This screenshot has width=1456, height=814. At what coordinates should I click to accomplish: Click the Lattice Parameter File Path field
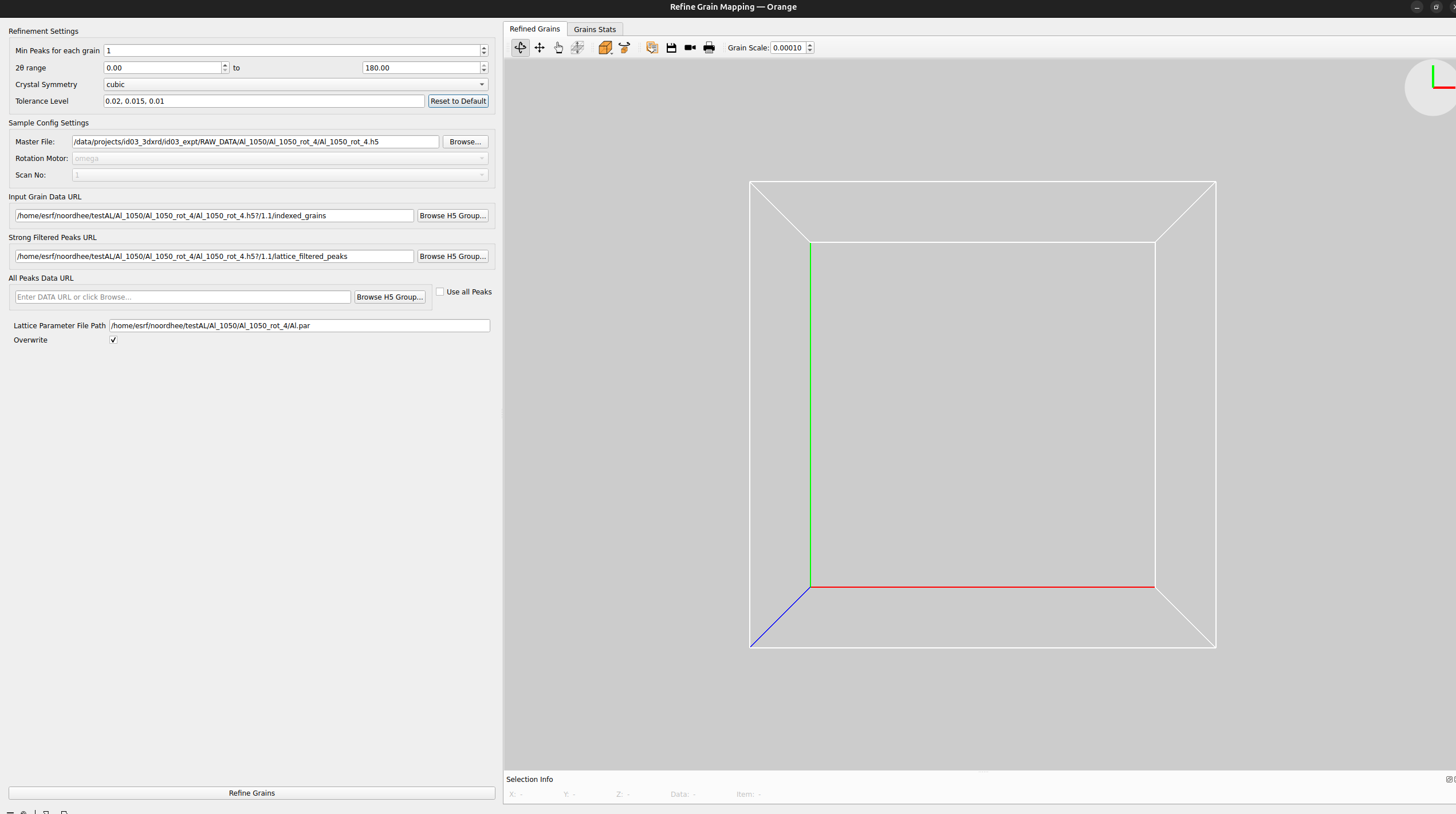(300, 325)
